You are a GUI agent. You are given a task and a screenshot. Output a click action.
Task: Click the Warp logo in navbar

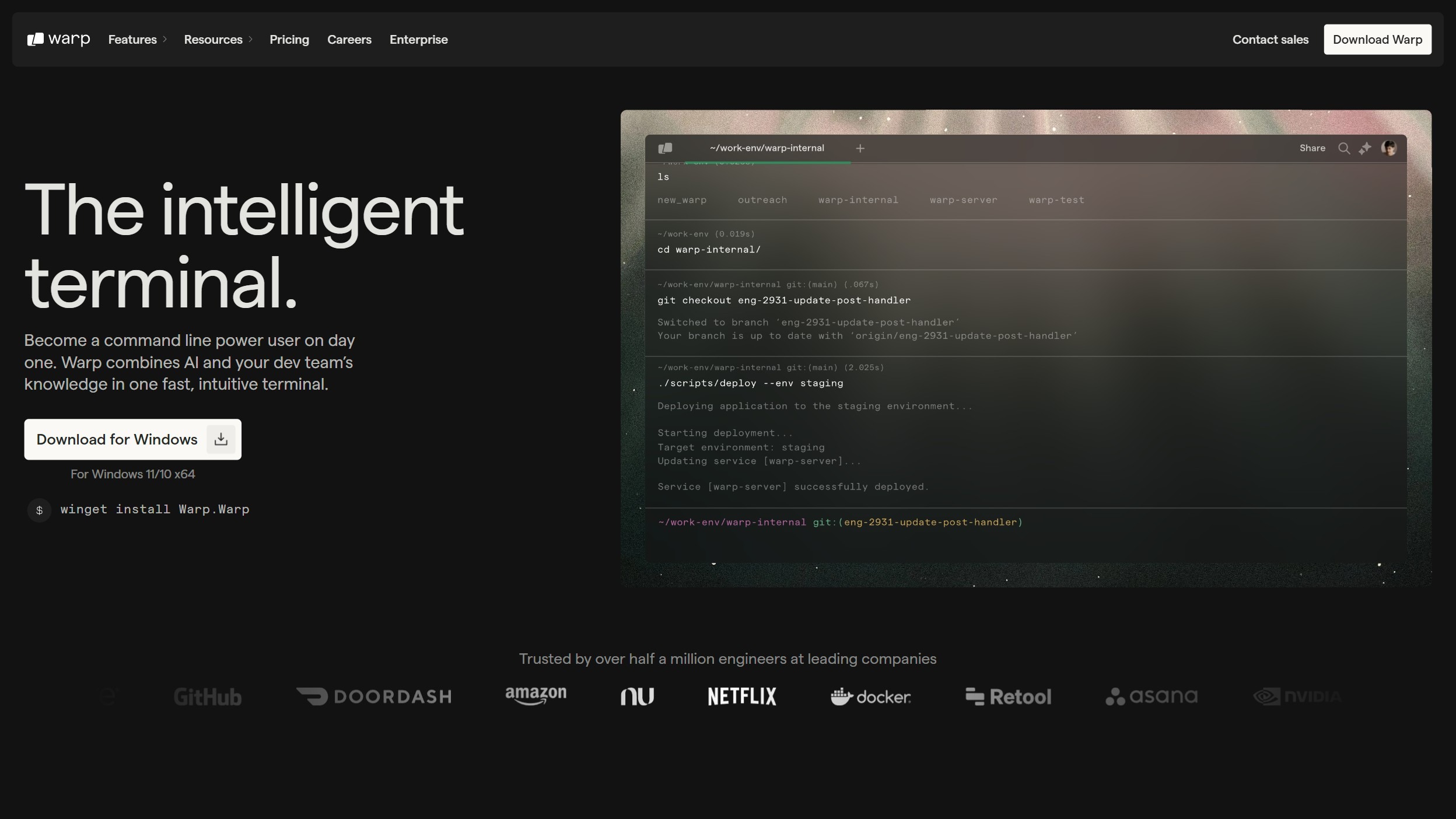[x=58, y=39]
